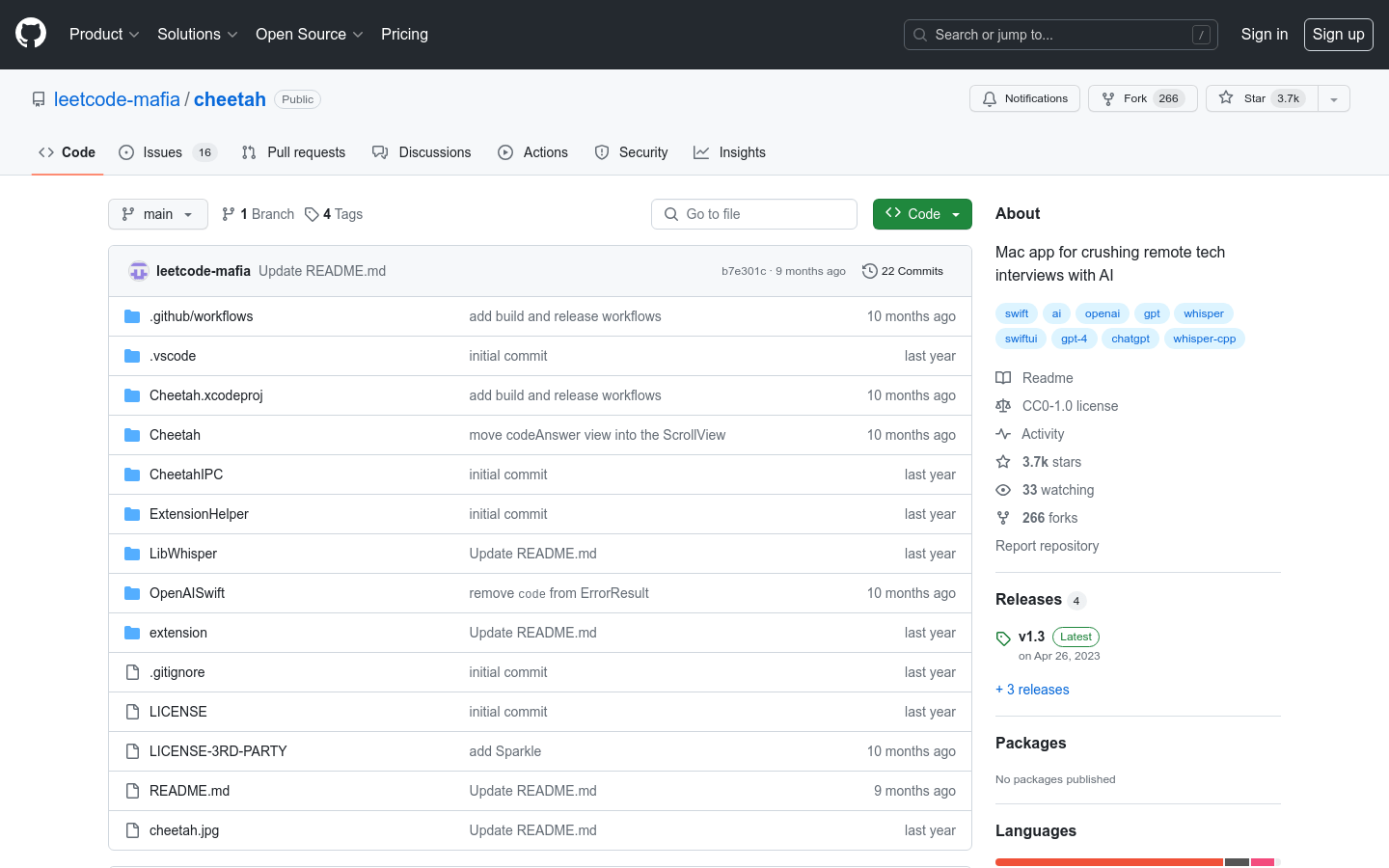Click the leetcode-mafia avatar in commit row
1389x868 pixels.
[x=139, y=271]
